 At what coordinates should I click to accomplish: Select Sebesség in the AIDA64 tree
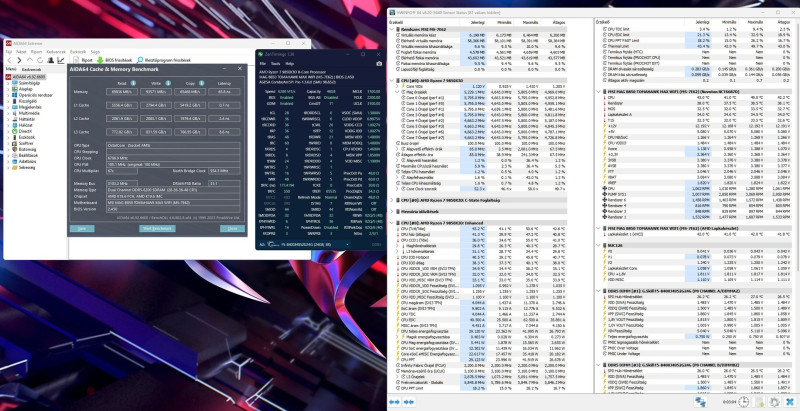tap(27, 167)
